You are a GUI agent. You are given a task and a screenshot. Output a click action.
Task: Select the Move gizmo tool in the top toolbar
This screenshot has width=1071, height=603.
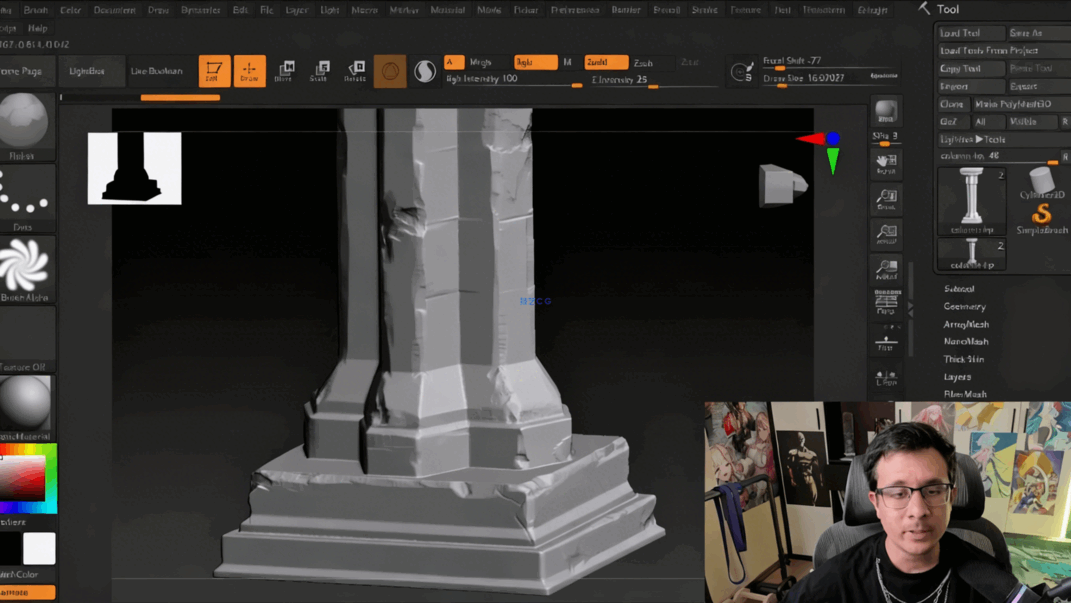tap(287, 71)
